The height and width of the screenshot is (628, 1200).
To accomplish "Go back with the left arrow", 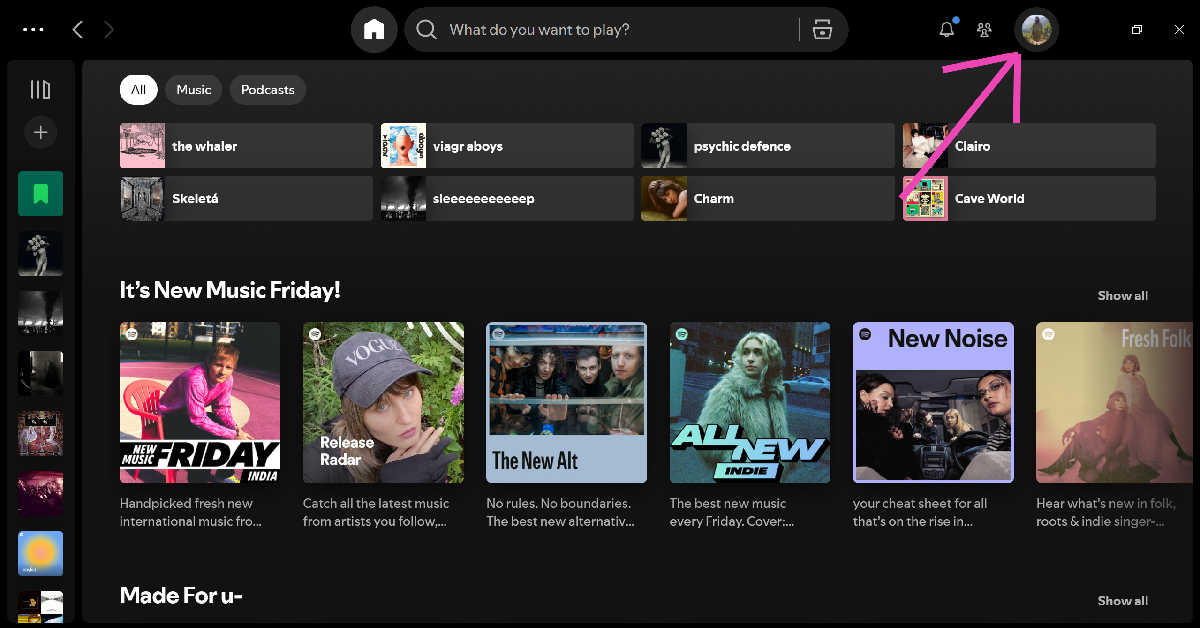I will (78, 30).
